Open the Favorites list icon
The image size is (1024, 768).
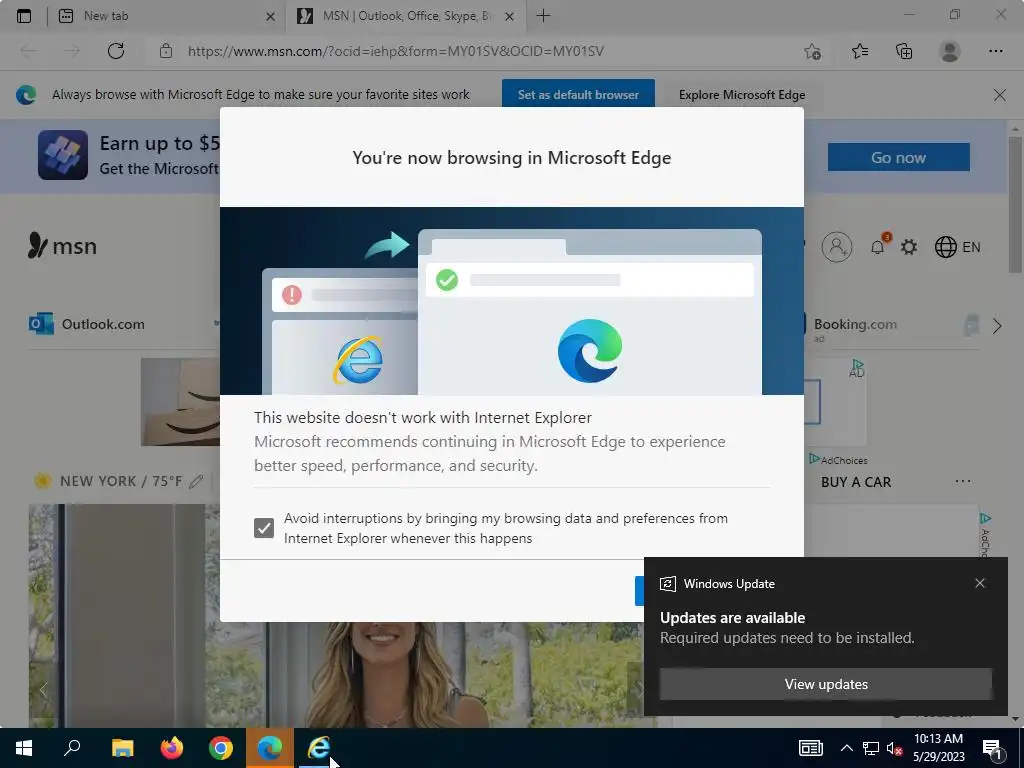[x=860, y=51]
